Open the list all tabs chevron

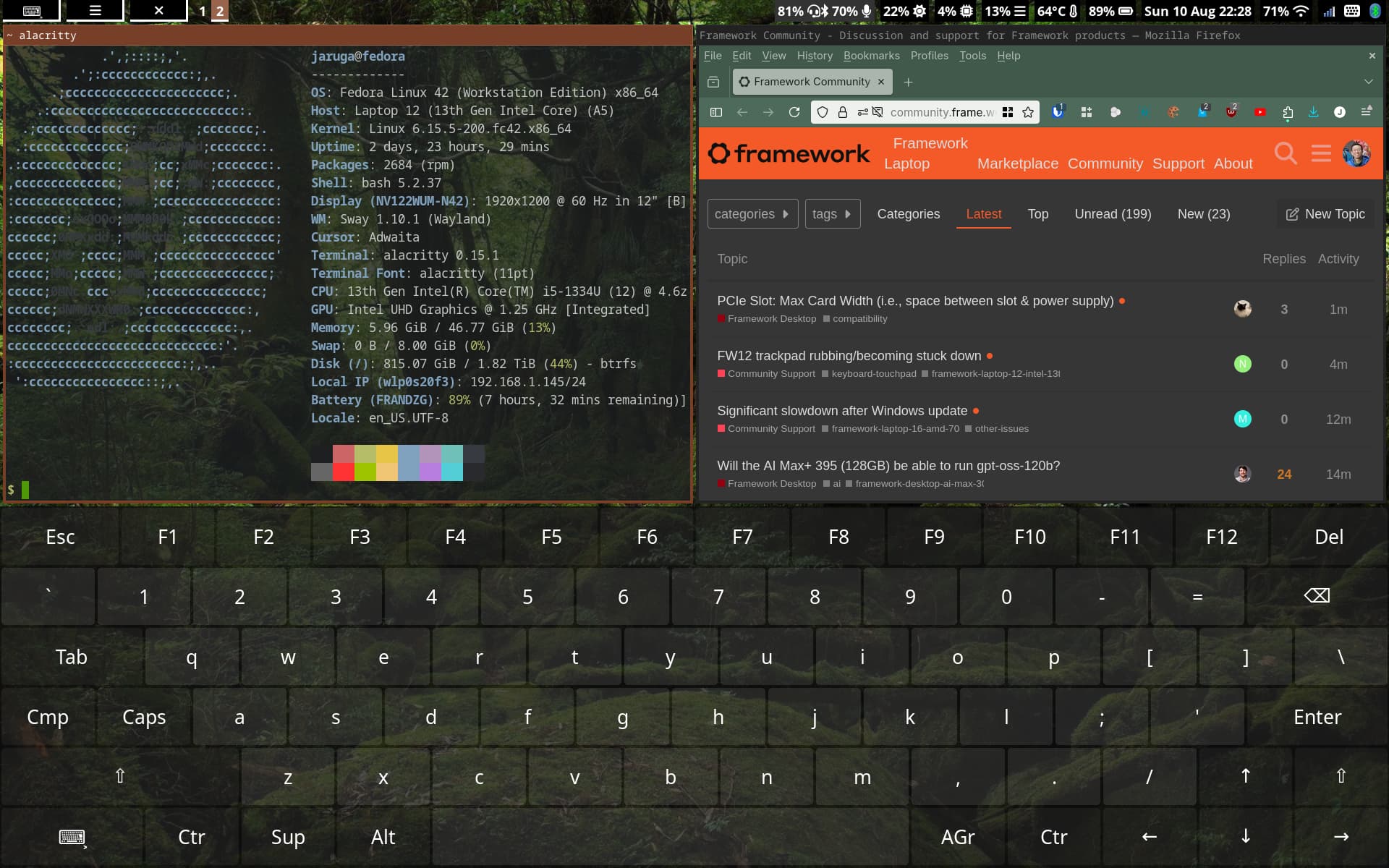[1368, 82]
